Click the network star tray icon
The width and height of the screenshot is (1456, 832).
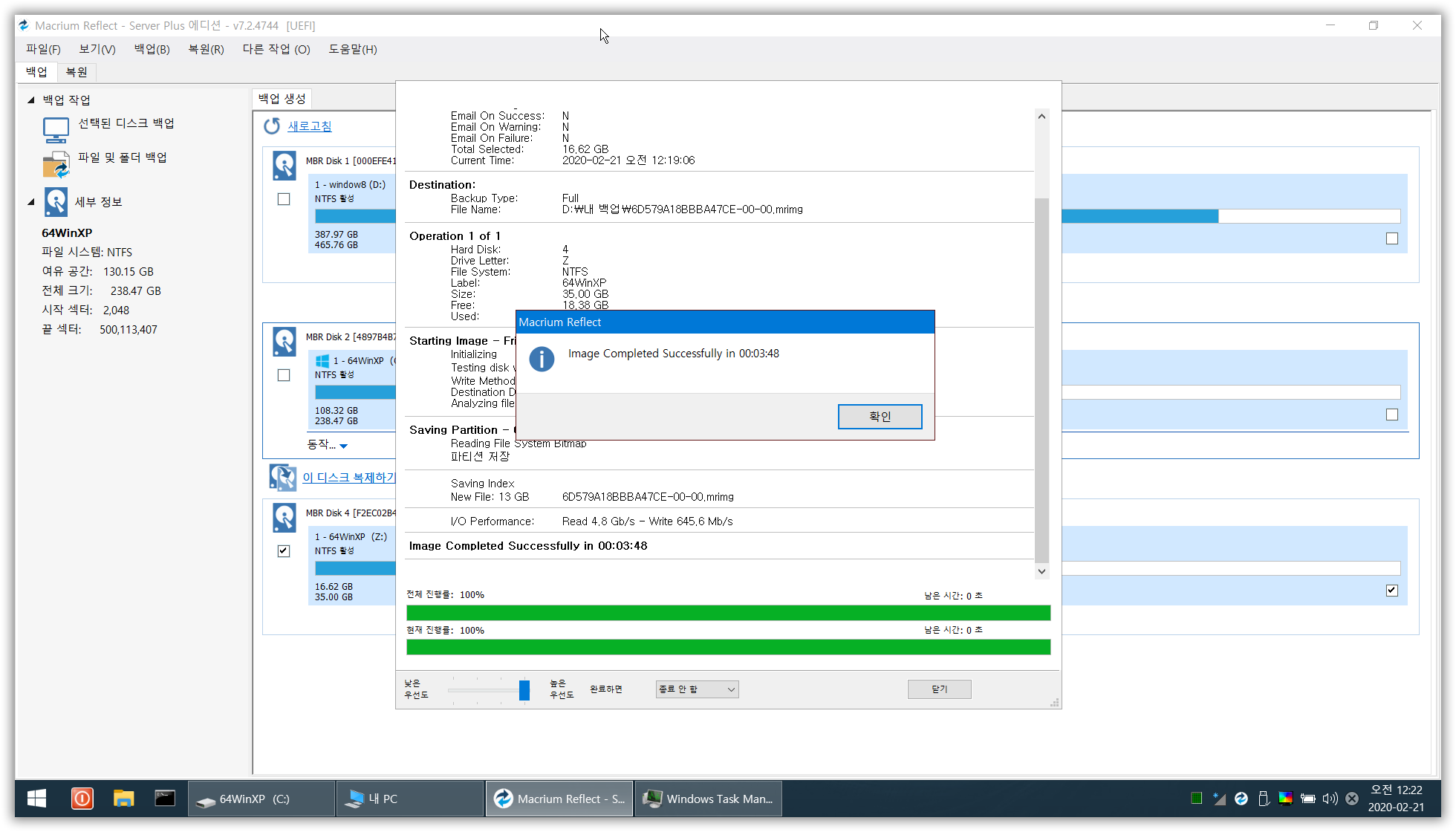1218,799
